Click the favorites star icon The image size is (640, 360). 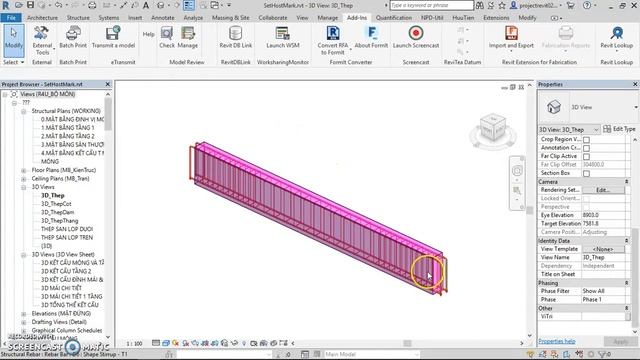coord(502,5)
